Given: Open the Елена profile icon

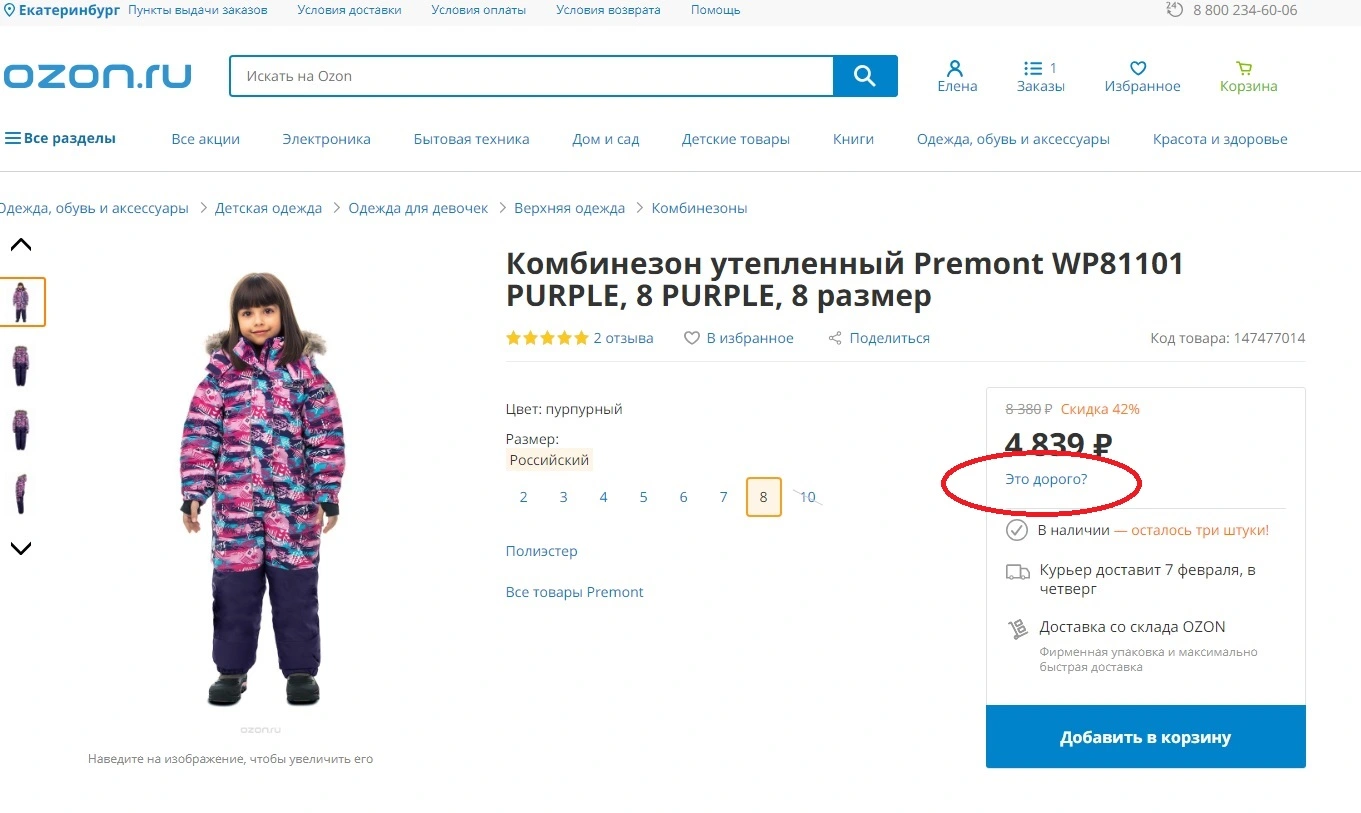Looking at the screenshot, I should coord(955,68).
